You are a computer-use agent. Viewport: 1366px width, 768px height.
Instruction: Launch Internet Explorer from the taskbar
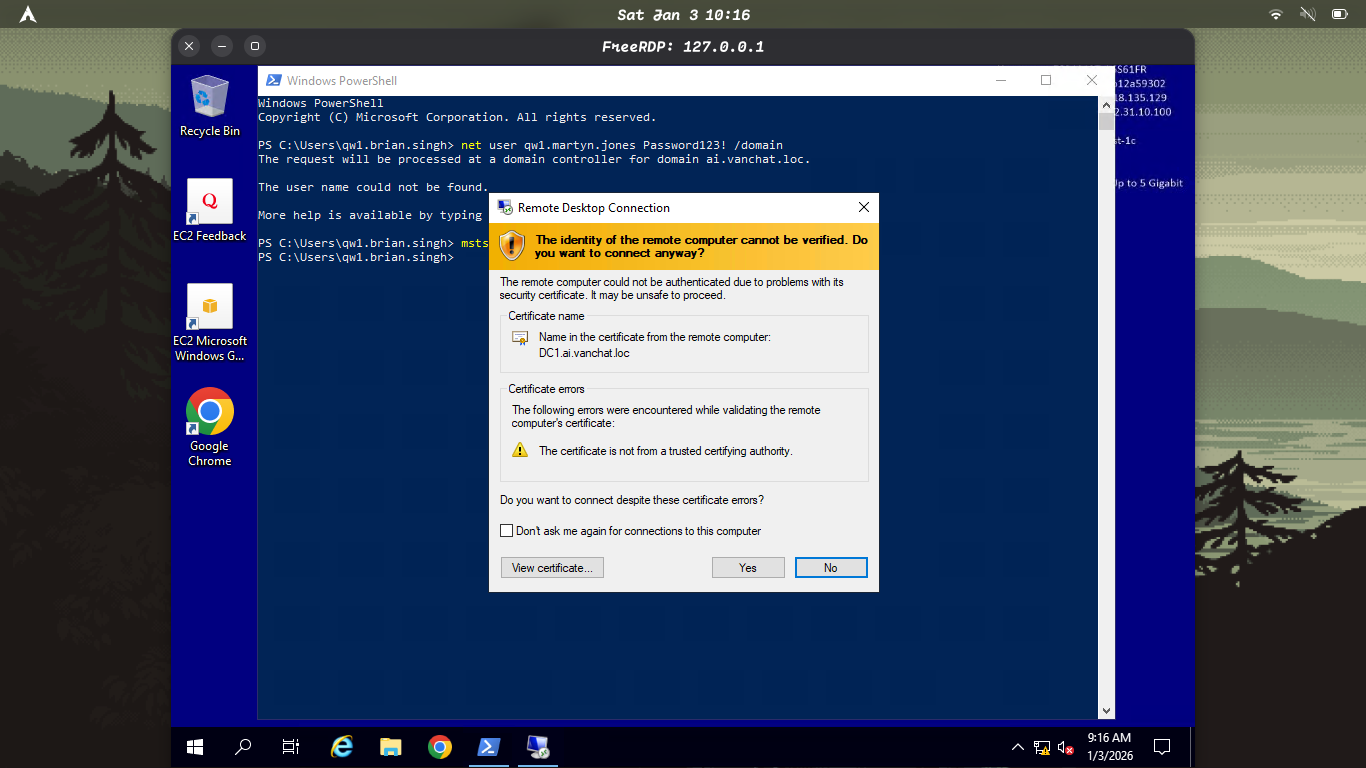pyautogui.click(x=342, y=747)
